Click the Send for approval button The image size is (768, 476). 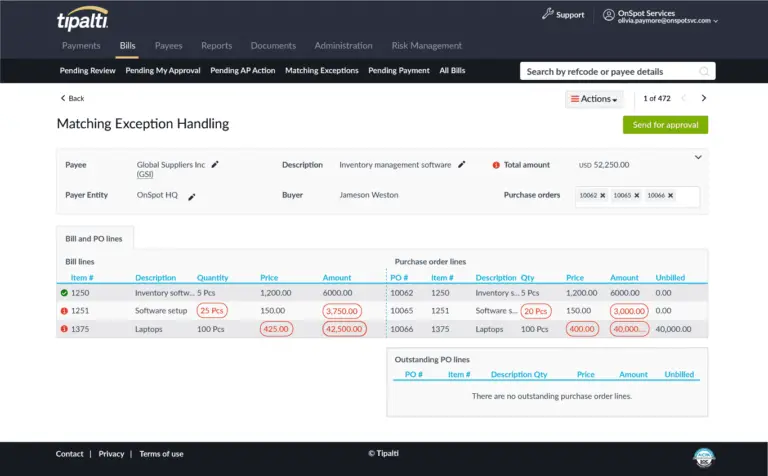click(665, 125)
